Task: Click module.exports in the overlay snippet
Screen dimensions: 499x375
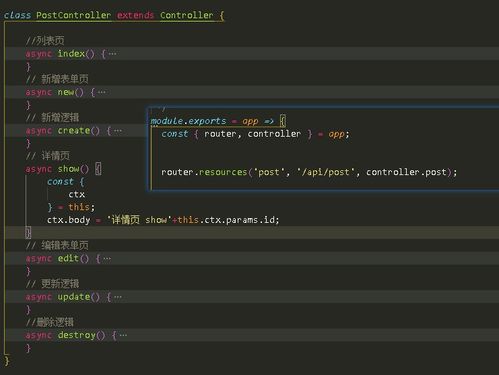Action: (x=188, y=121)
